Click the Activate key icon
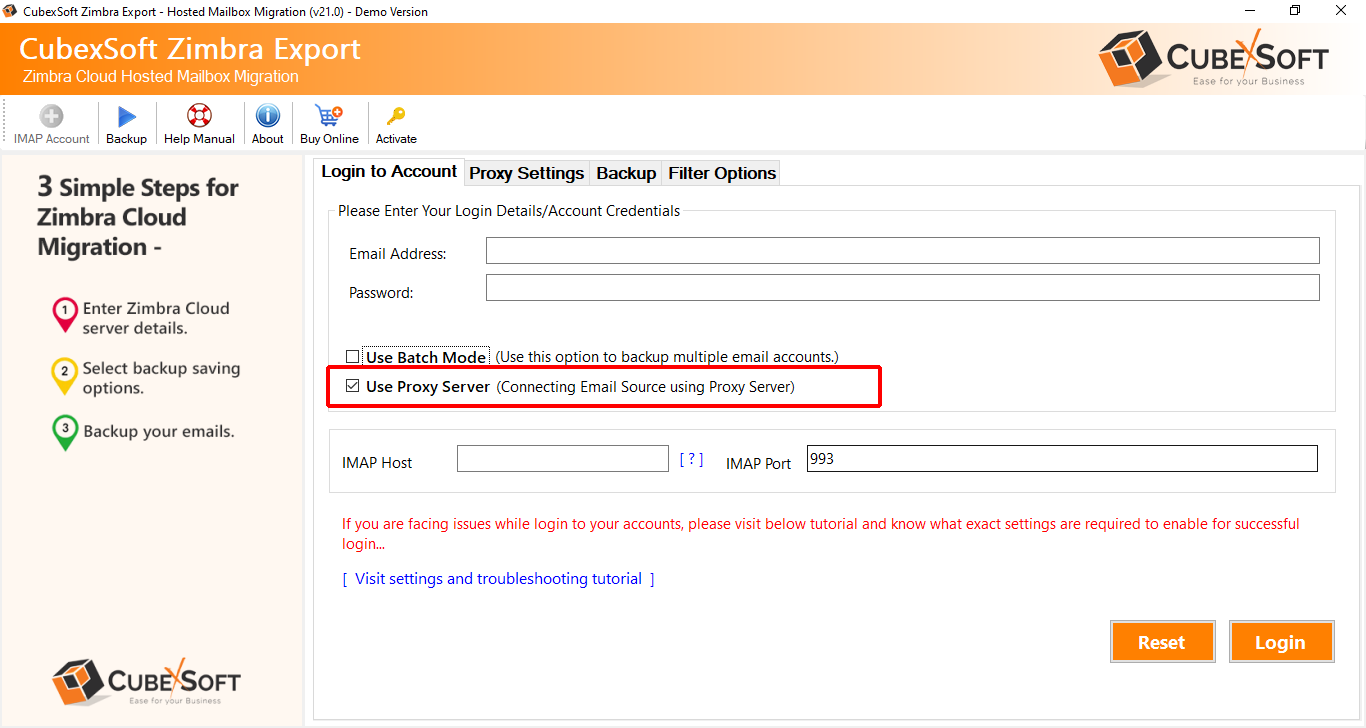This screenshot has width=1366, height=728. pos(396,116)
